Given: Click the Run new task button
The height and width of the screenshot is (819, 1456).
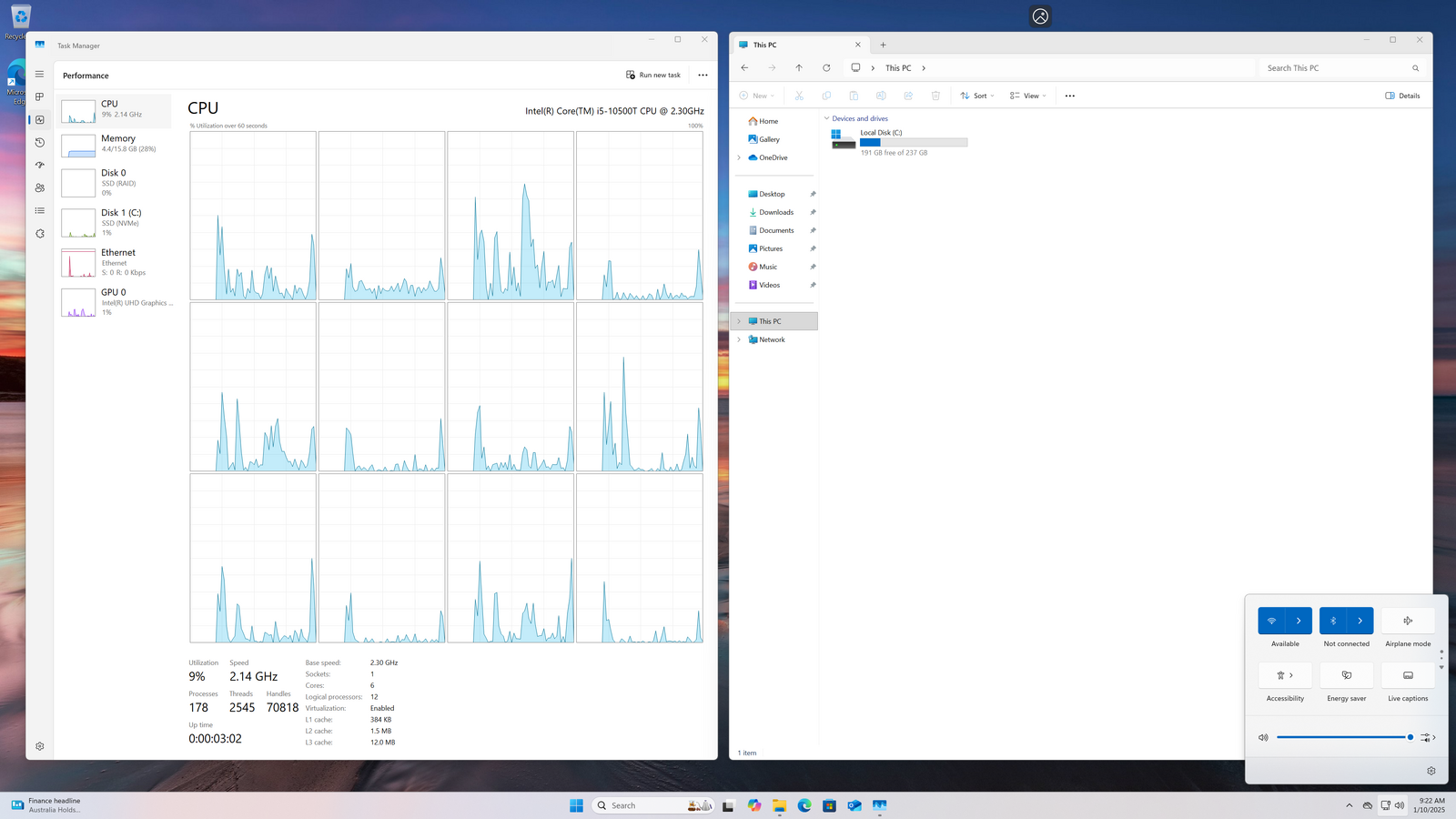Looking at the screenshot, I should click(653, 76).
